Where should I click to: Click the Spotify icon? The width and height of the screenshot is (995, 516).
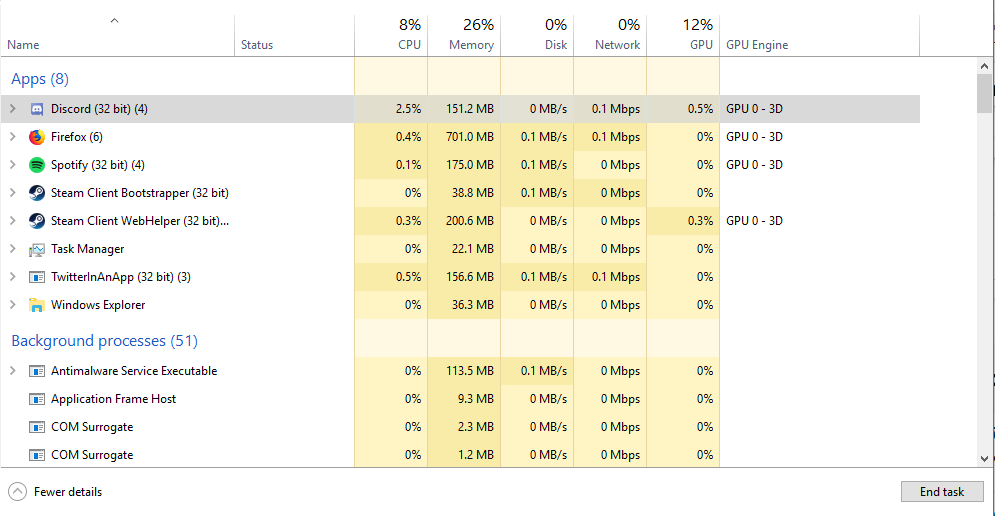point(37,165)
